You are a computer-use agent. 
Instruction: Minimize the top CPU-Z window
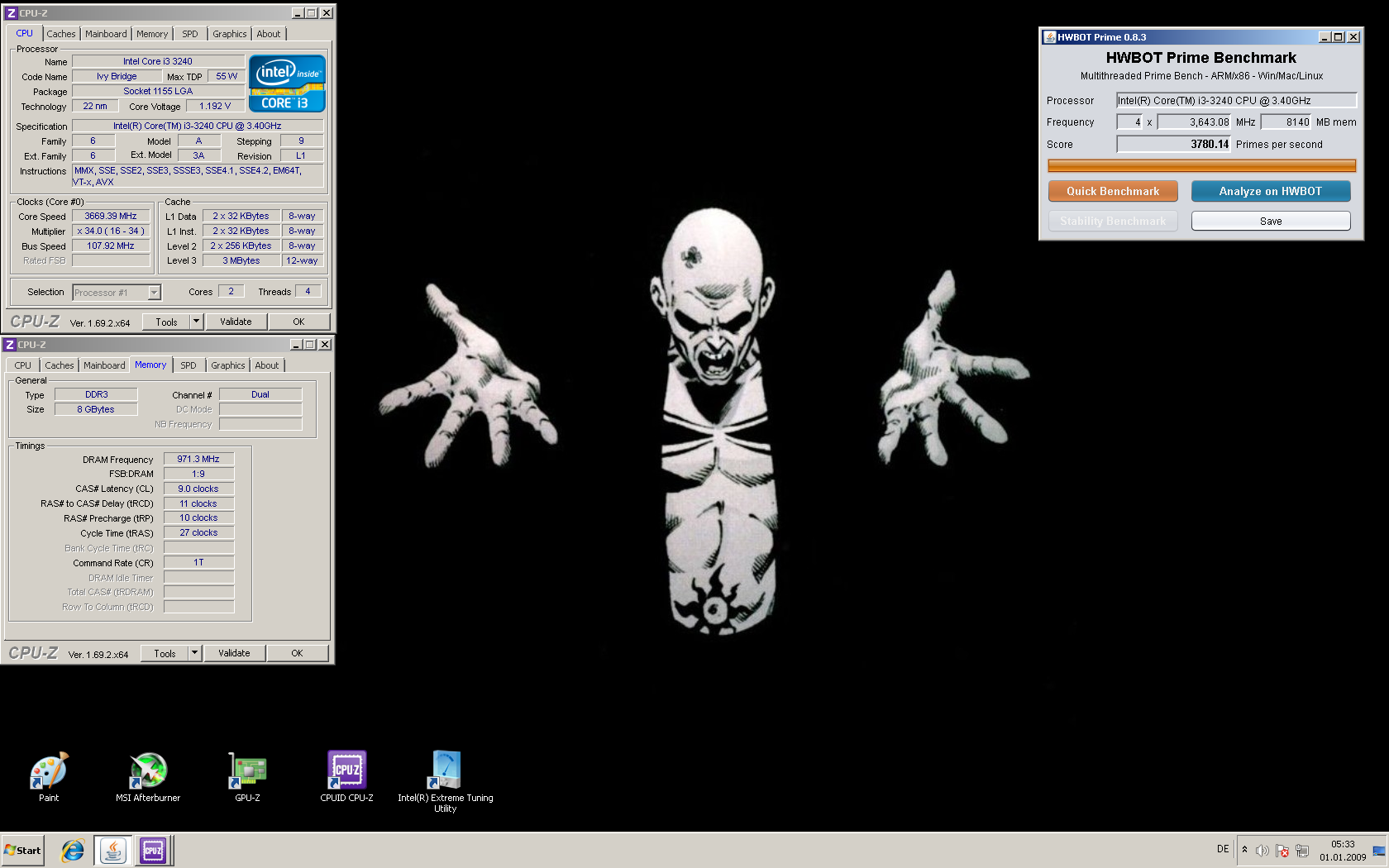coord(298,13)
